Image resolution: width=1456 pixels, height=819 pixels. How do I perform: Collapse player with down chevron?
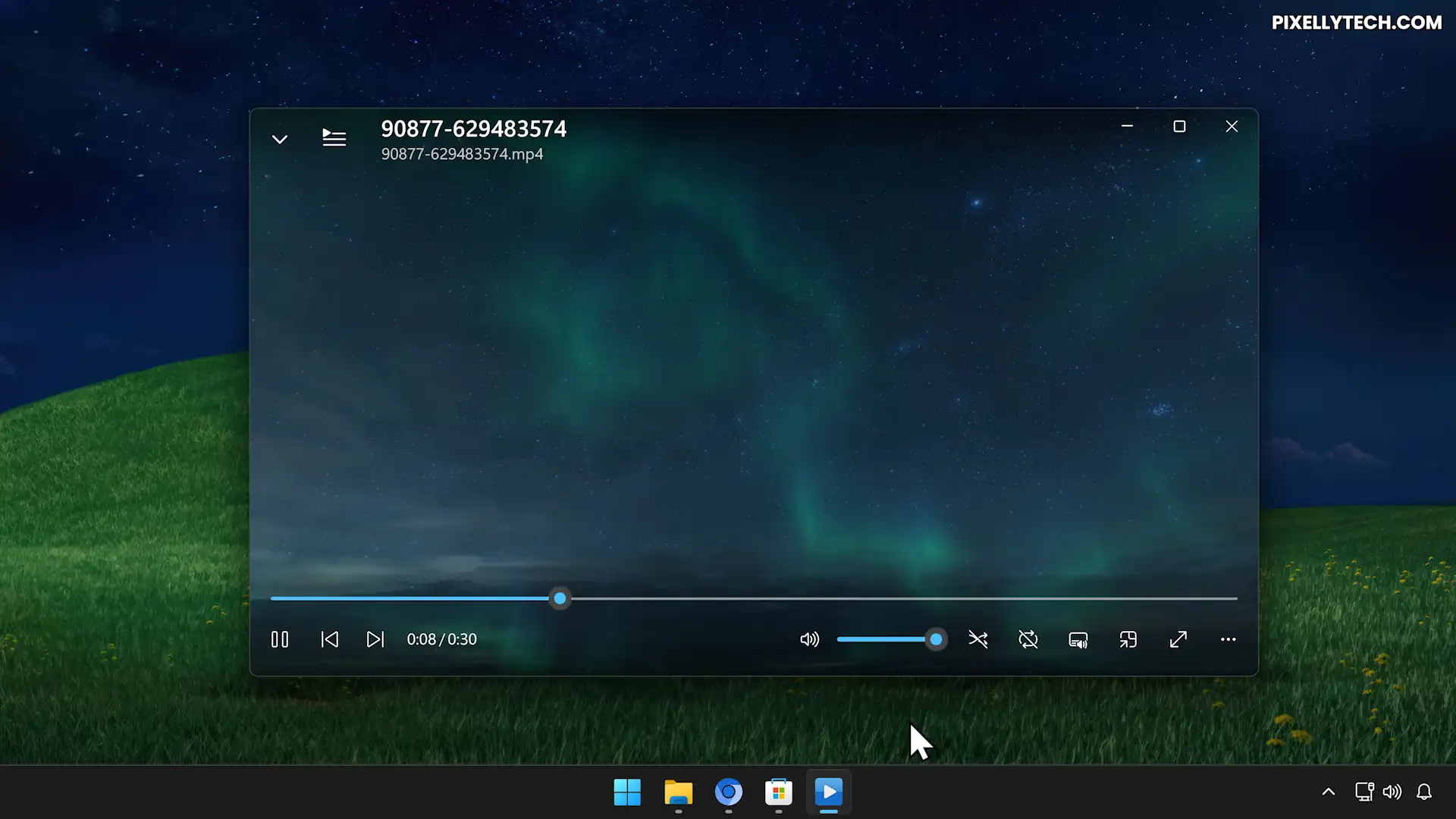pos(280,139)
